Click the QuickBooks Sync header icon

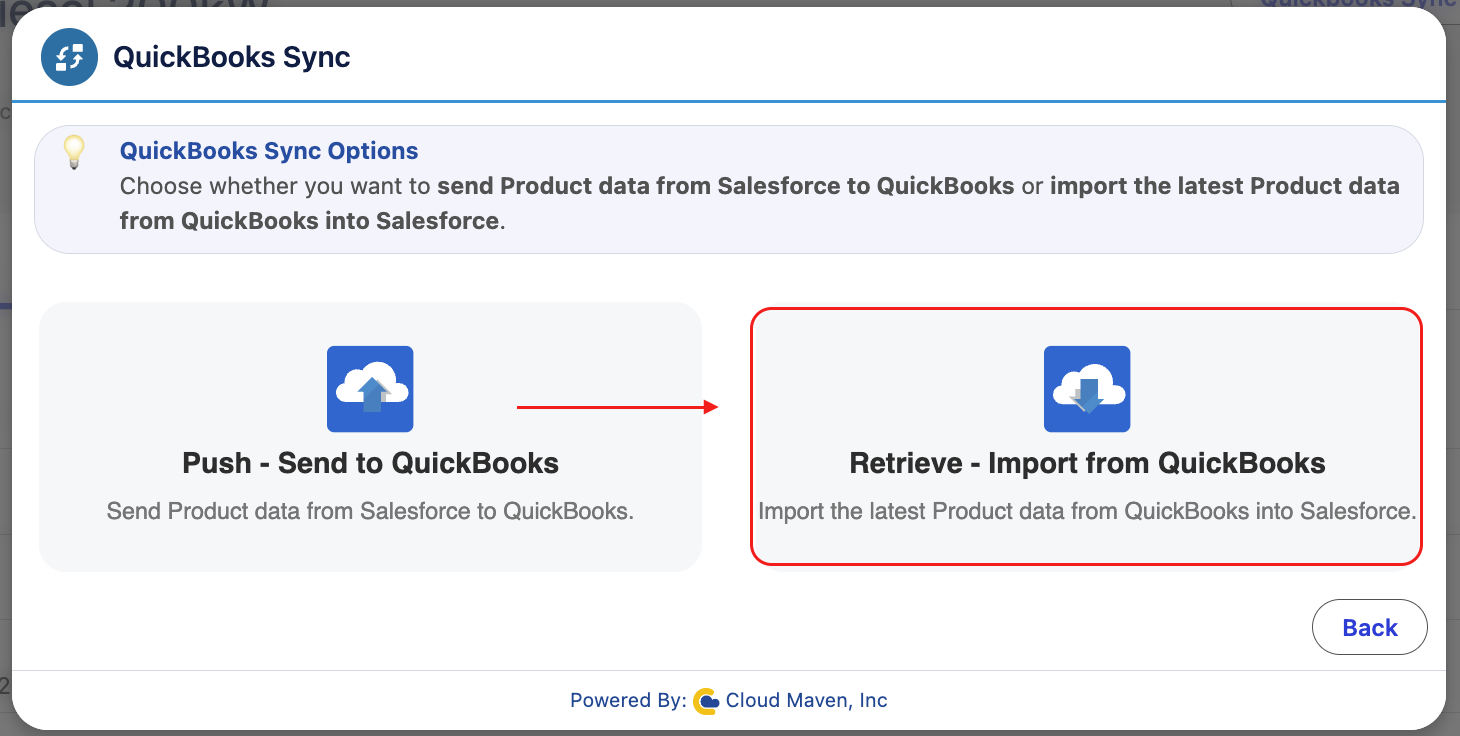click(x=69, y=57)
